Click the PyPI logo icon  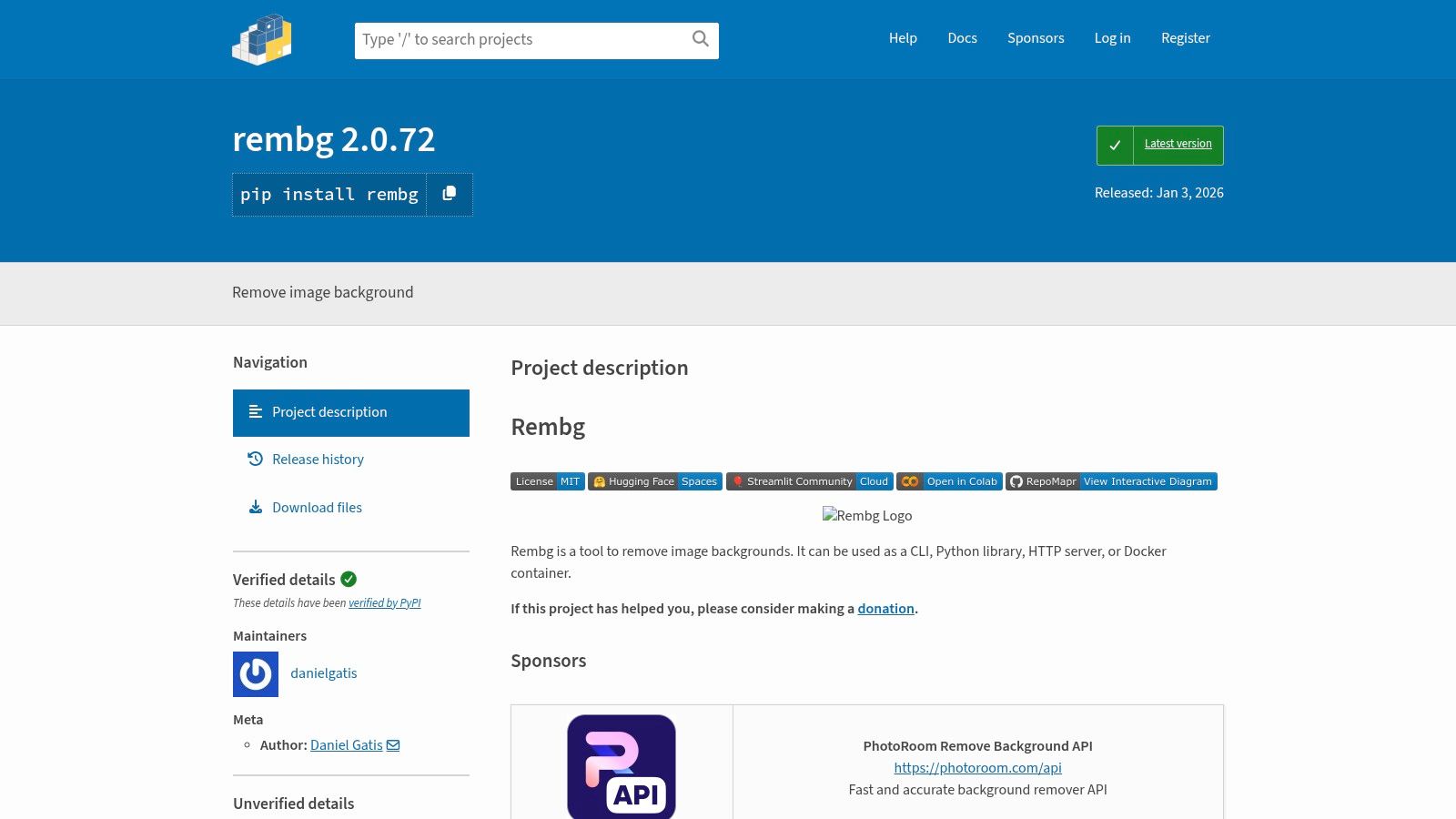coord(262,39)
